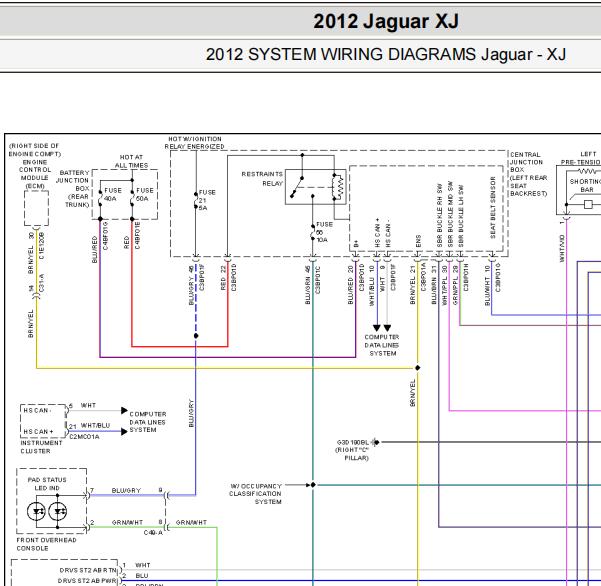Select the "BLU/GRN 46" wire label
The width and height of the screenshot is (601, 586).
click(308, 285)
